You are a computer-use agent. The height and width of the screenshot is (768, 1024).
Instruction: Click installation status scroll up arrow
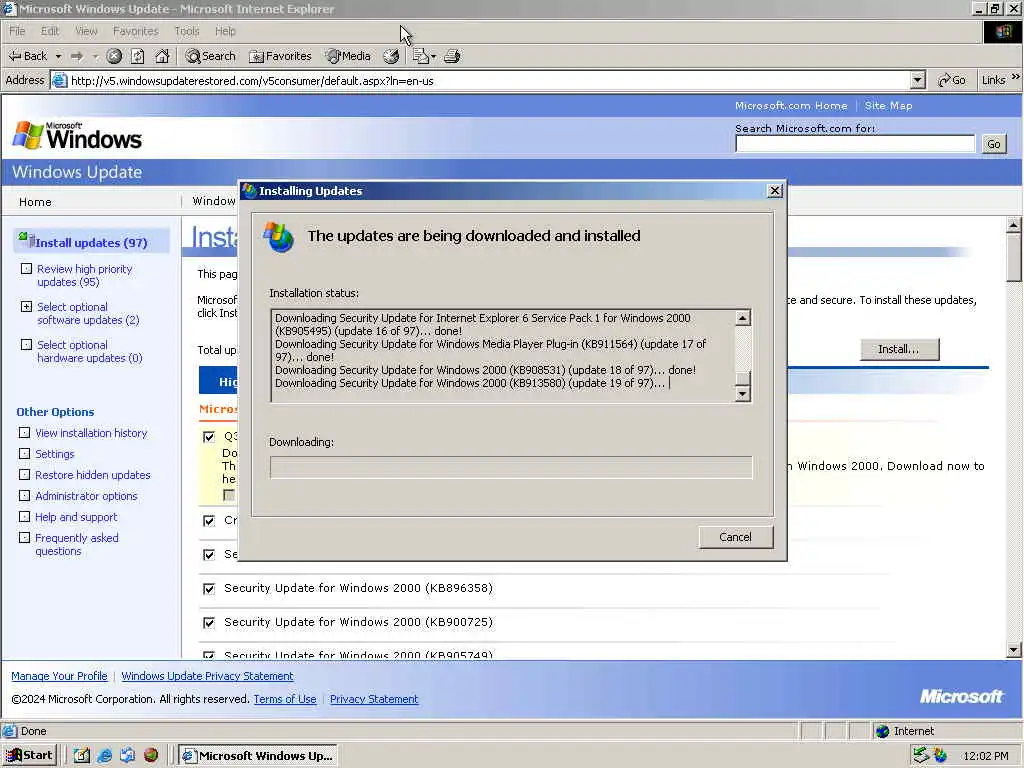pyautogui.click(x=743, y=318)
